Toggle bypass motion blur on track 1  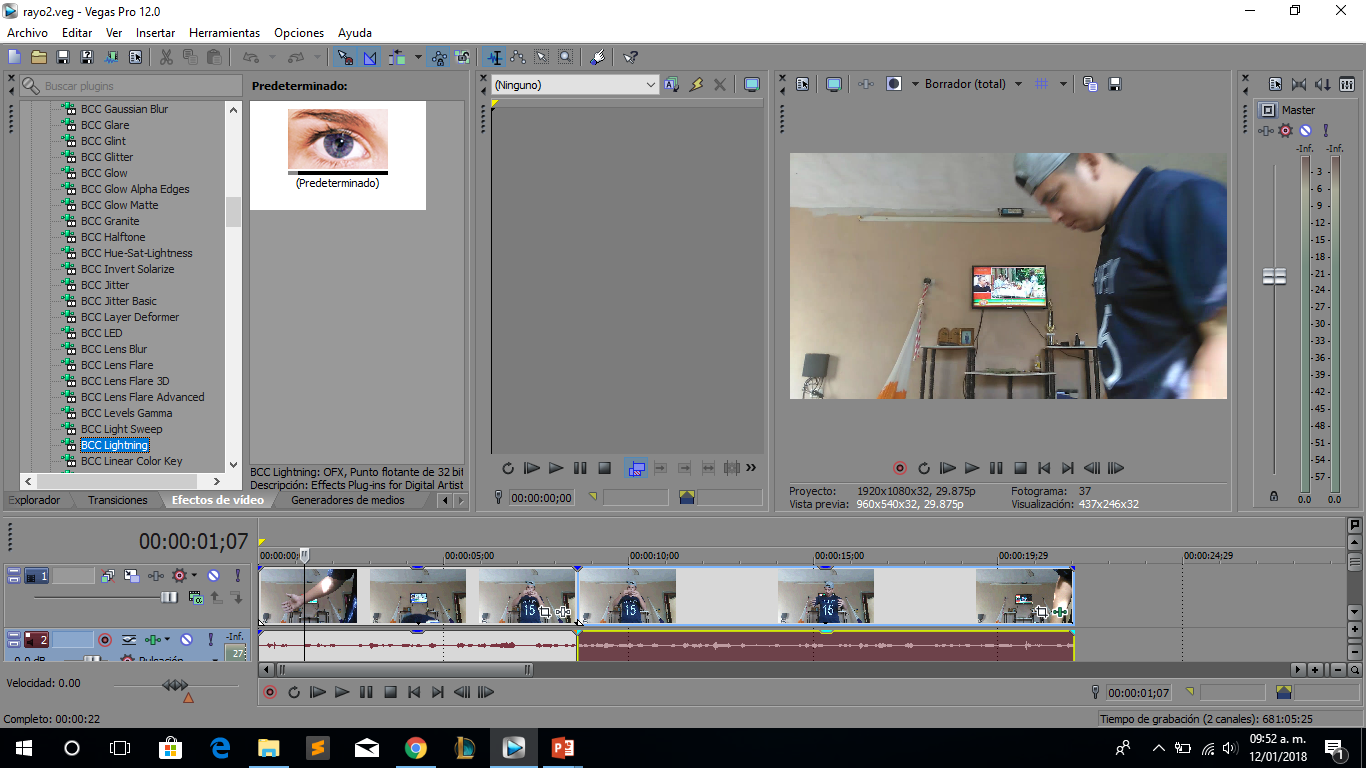(108, 576)
